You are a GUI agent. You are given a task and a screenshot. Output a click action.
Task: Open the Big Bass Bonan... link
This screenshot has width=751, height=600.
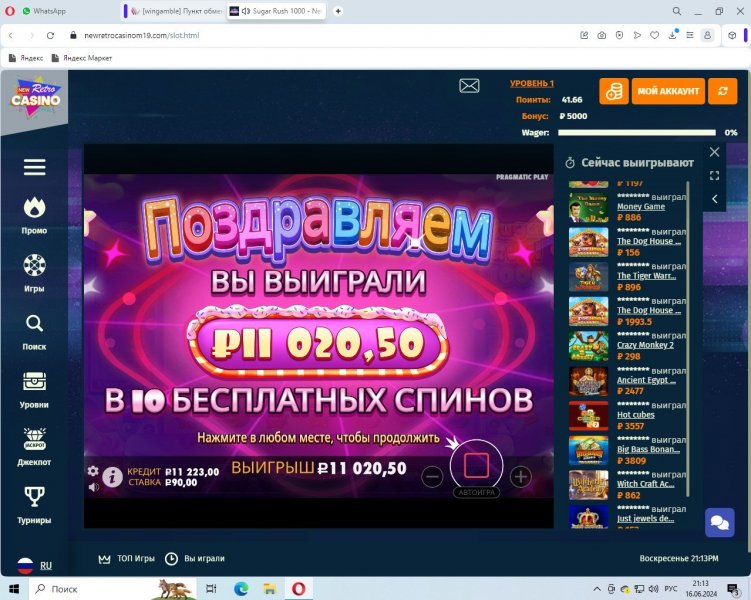[648, 449]
